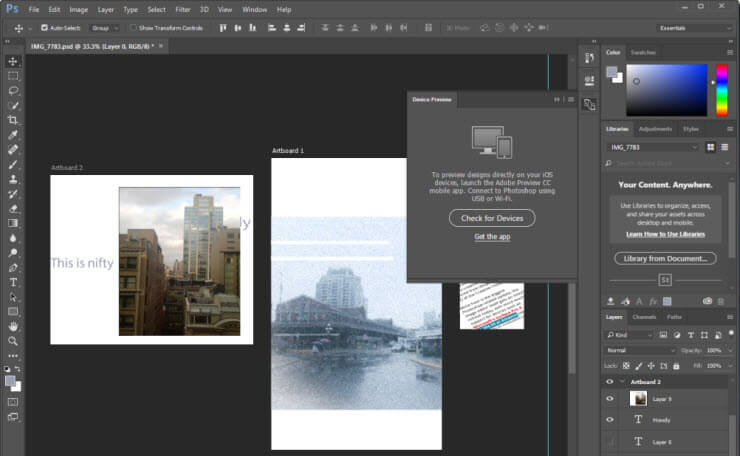Collapse the Artboard 2 layer group
This screenshot has height=456, width=740.
coord(622,381)
